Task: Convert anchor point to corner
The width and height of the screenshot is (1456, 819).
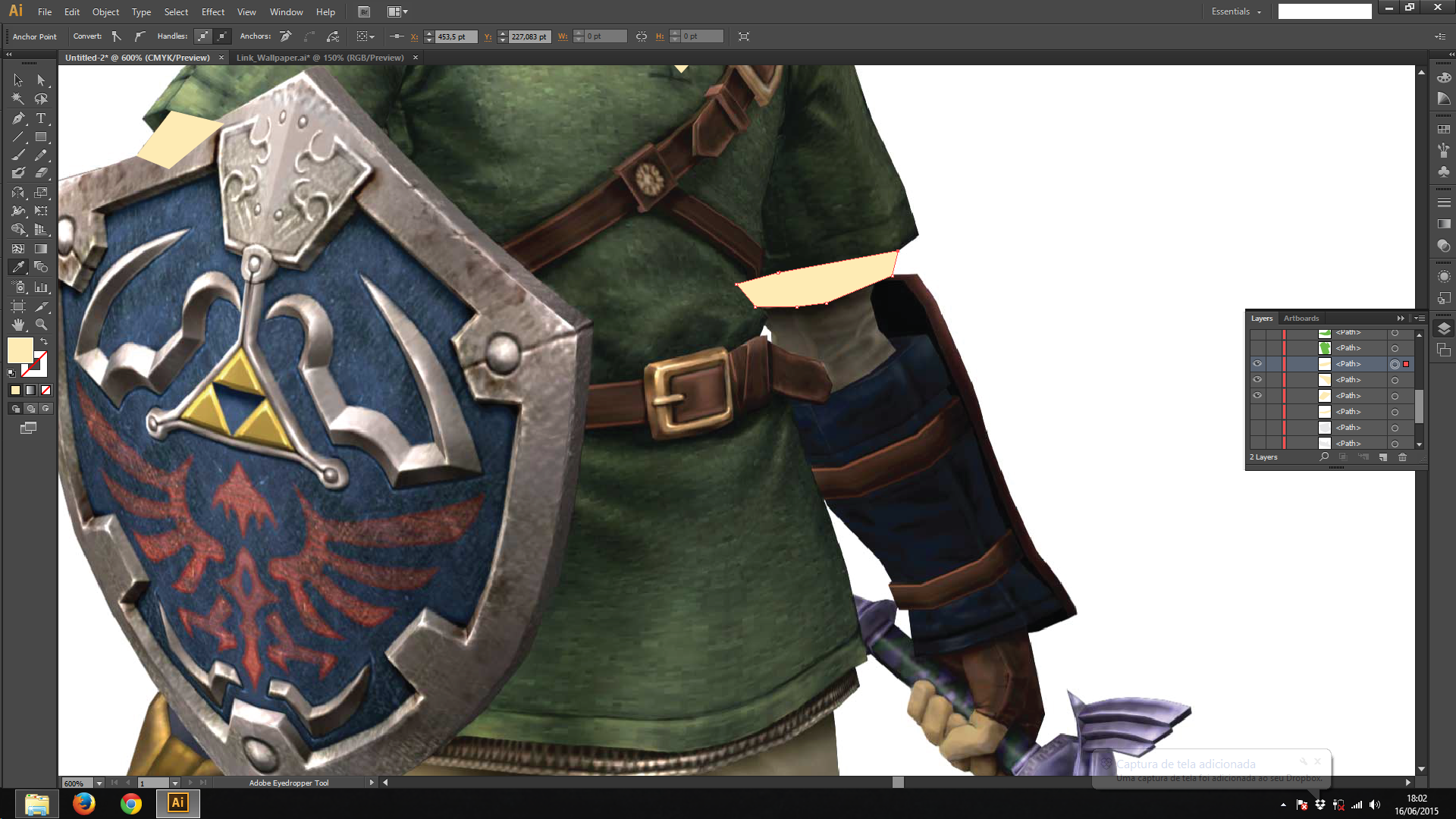Action: tap(117, 36)
